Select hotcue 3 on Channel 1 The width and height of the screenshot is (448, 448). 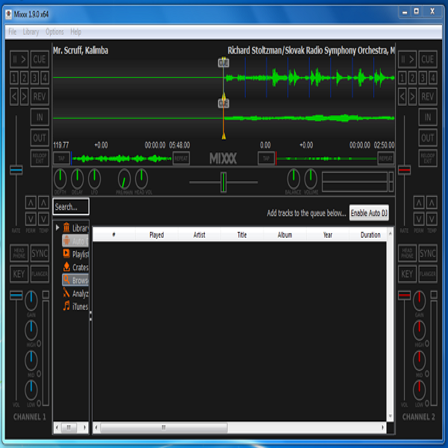(x=35, y=78)
